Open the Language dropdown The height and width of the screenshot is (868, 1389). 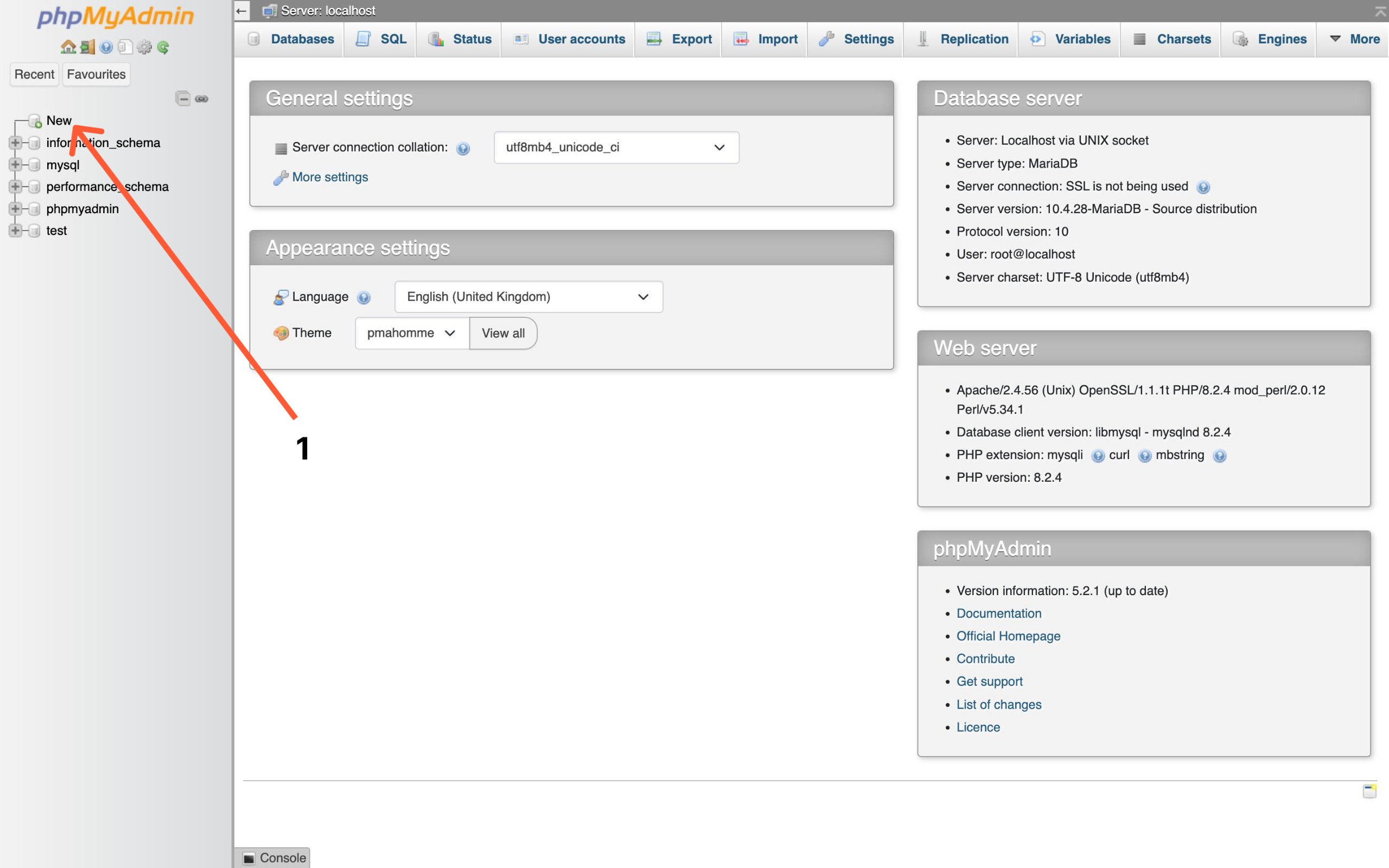(x=528, y=297)
